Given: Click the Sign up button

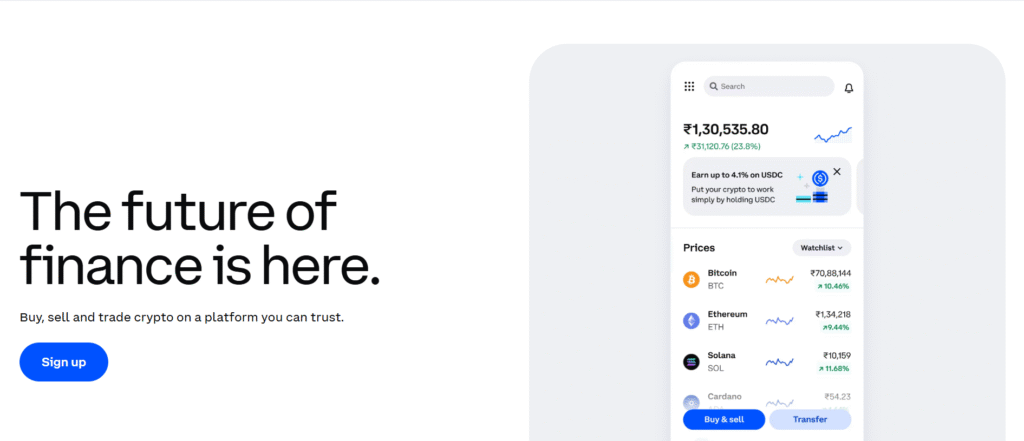Looking at the screenshot, I should [x=64, y=362].
